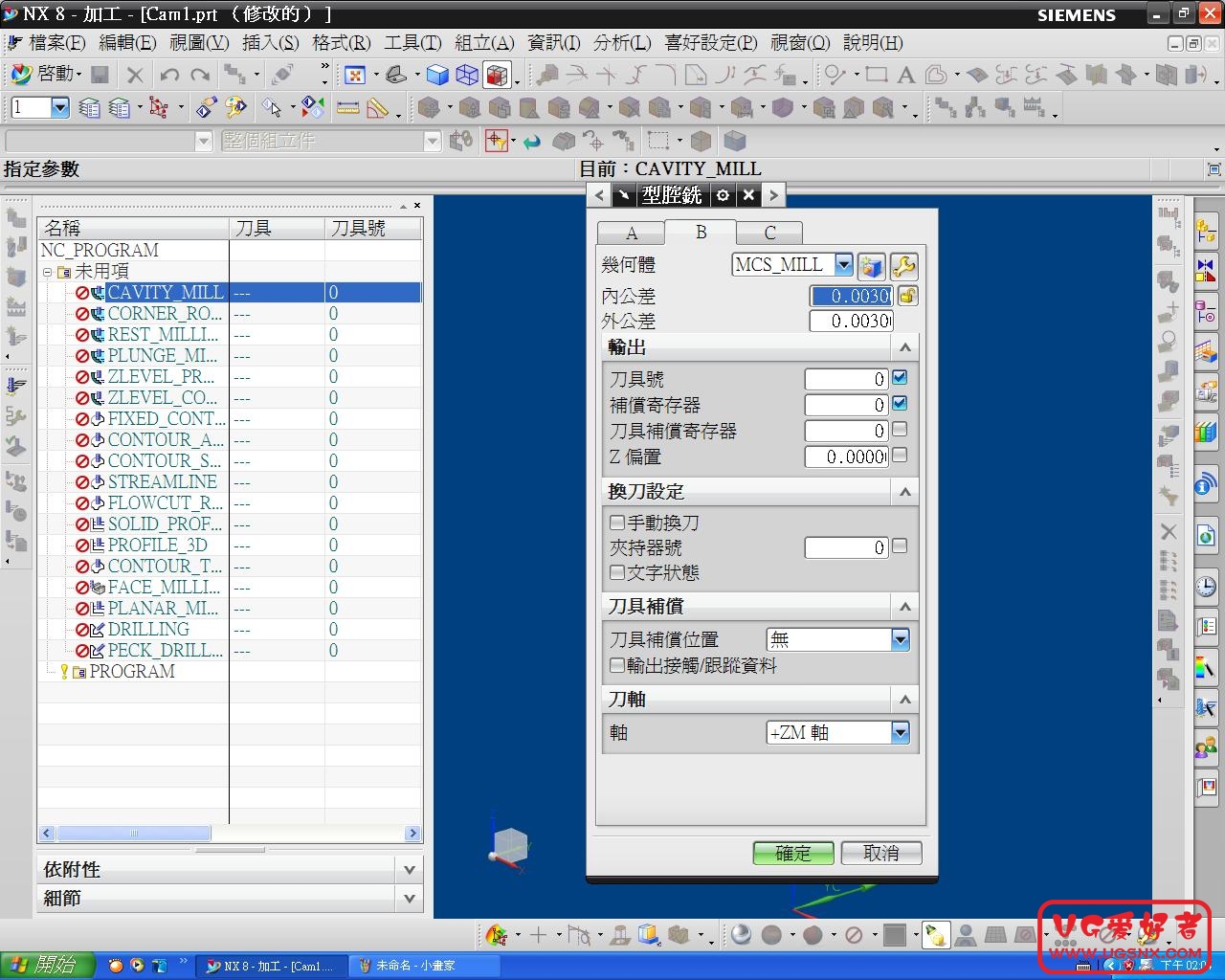Select the PROGRAM node in tree

coord(132,671)
